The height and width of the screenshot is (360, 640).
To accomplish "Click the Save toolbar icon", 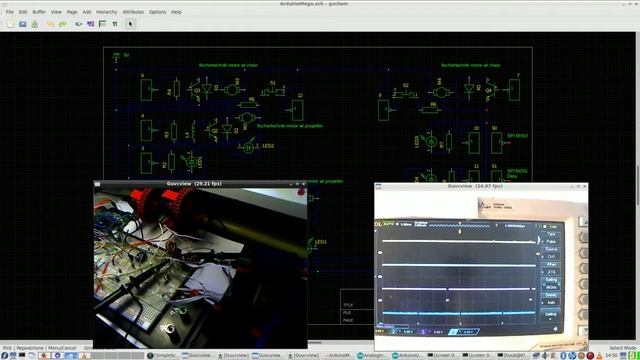I will [35, 24].
